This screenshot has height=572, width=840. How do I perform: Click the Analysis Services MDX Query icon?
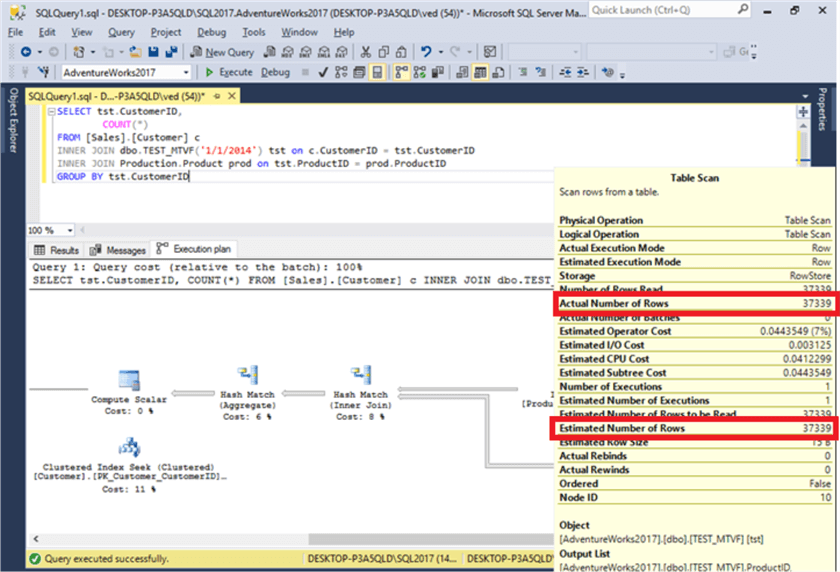(x=288, y=52)
